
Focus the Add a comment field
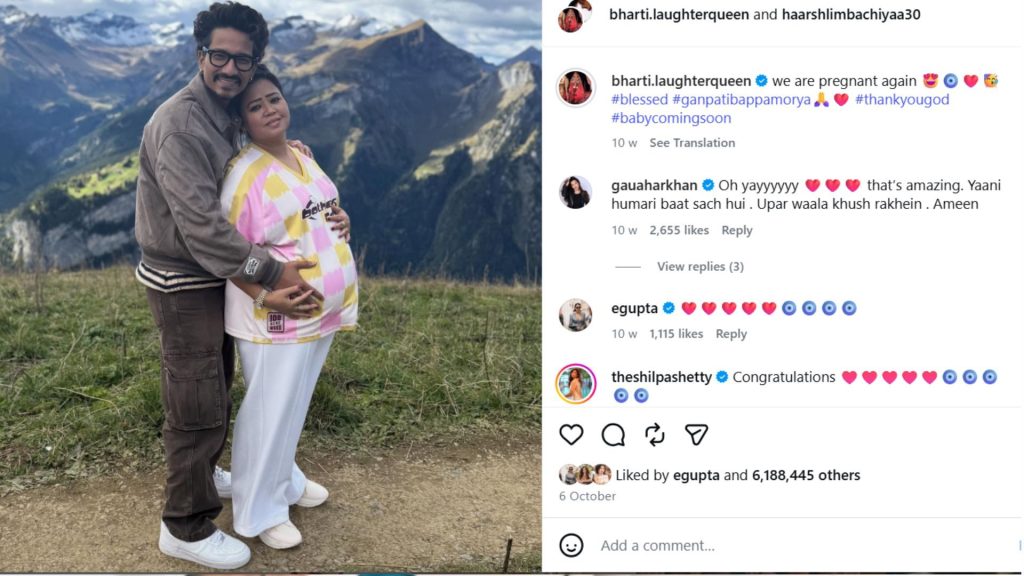pos(803,545)
